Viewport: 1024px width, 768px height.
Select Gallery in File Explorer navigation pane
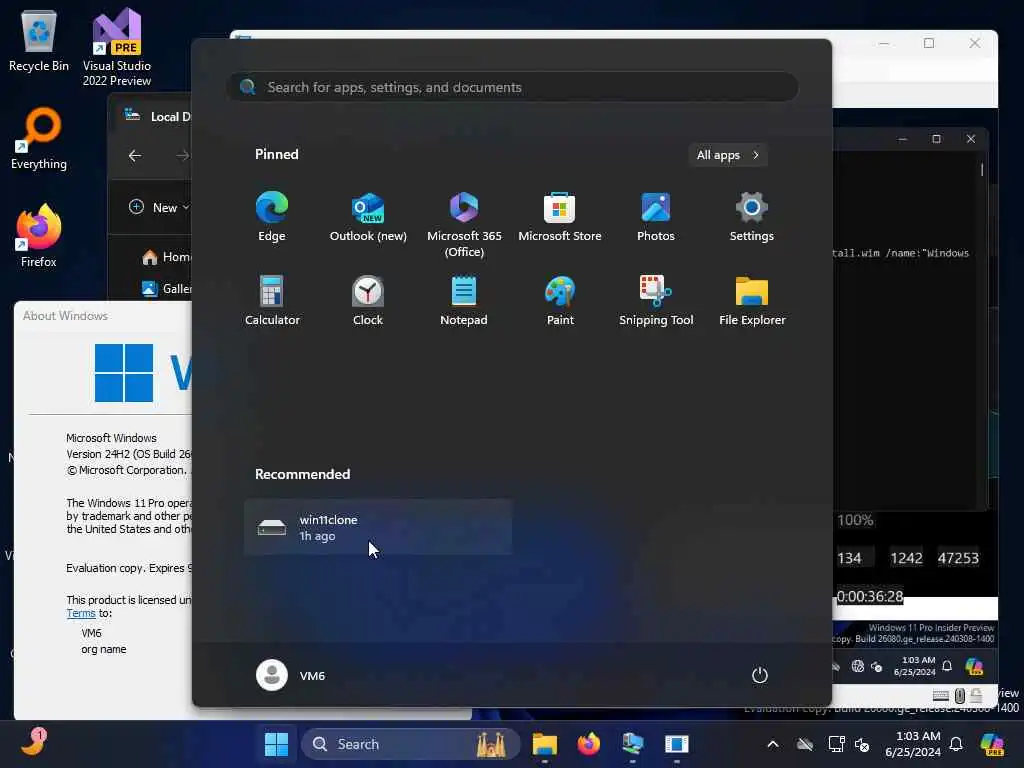tap(167, 289)
